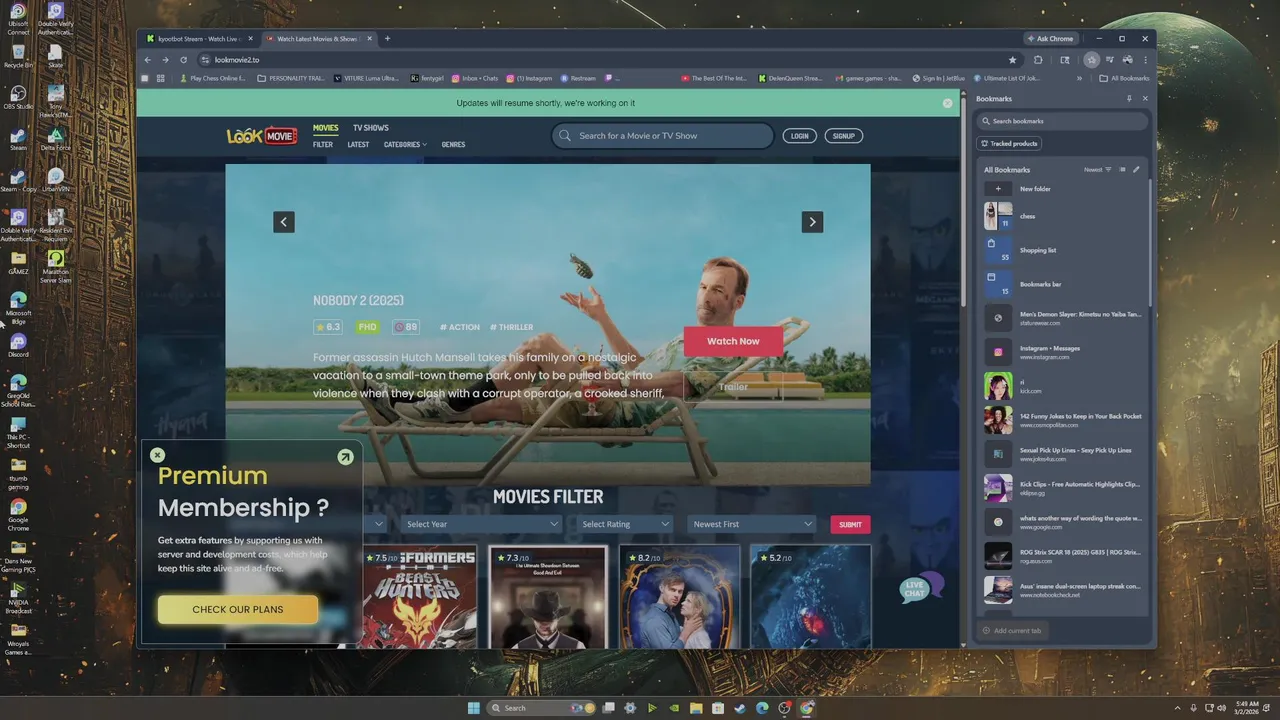This screenshot has width=1280, height=720.
Task: Click CHECK OUR PLANS button
Action: [238, 609]
